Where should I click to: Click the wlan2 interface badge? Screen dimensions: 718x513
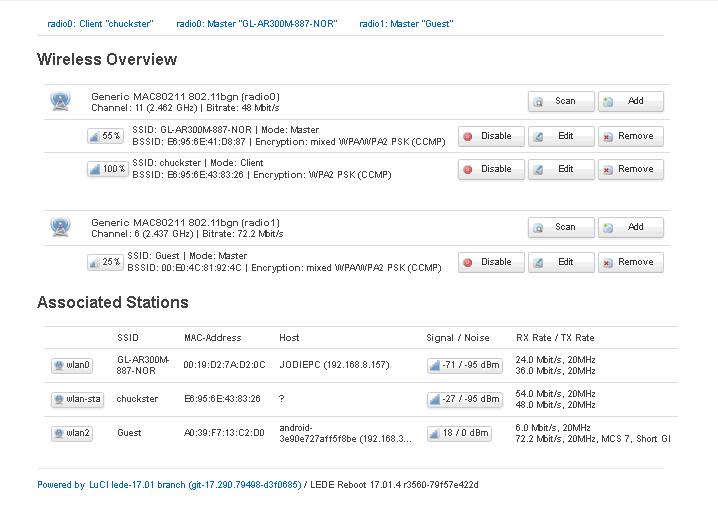click(x=72, y=433)
